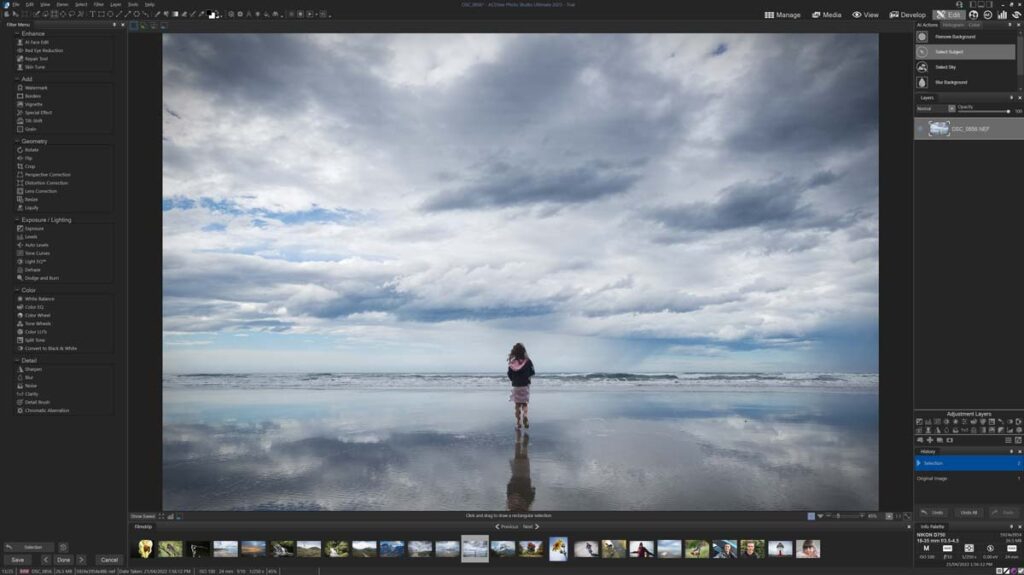Adjust the zoom slider below the image
The width and height of the screenshot is (1024, 575).
click(x=846, y=516)
